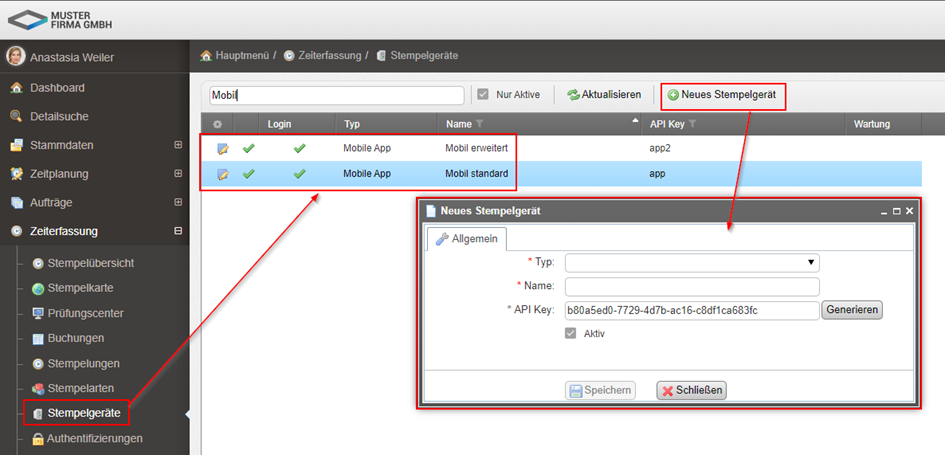Screen dimensions: 945x455
Task: Toggle the Aktiv checkbox in dialog
Action: [571, 333]
